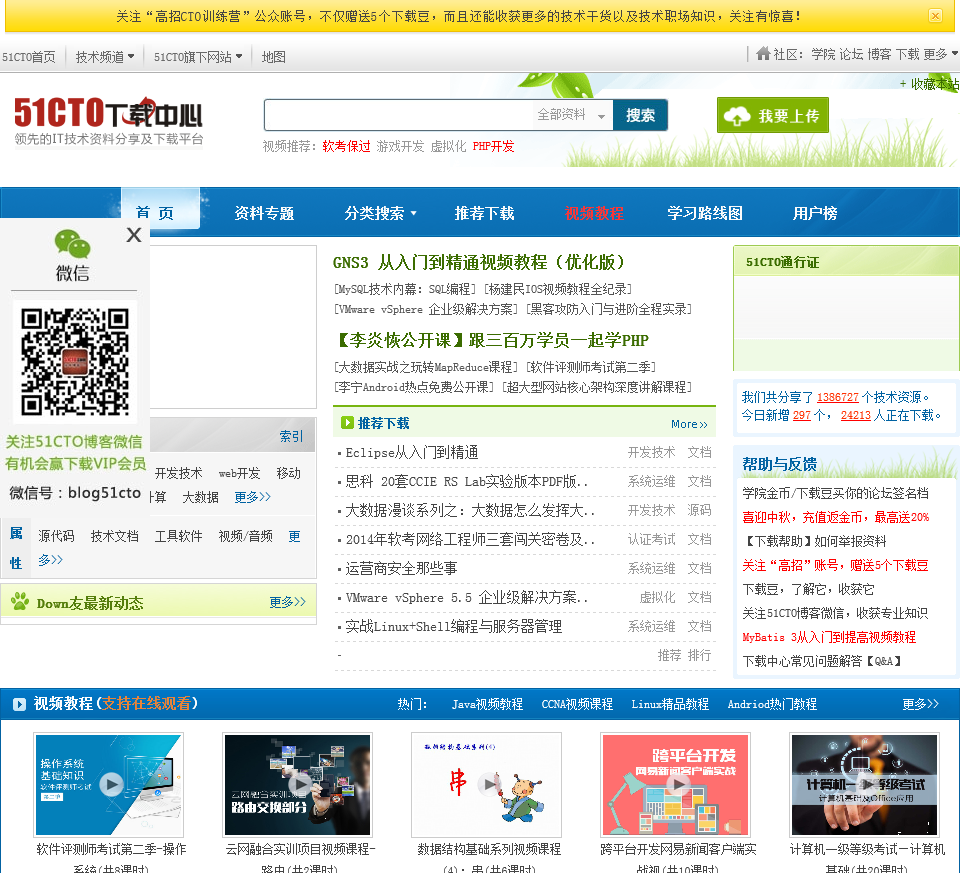
Task: Open the 推荐下载 navigation tab
Action: point(484,213)
